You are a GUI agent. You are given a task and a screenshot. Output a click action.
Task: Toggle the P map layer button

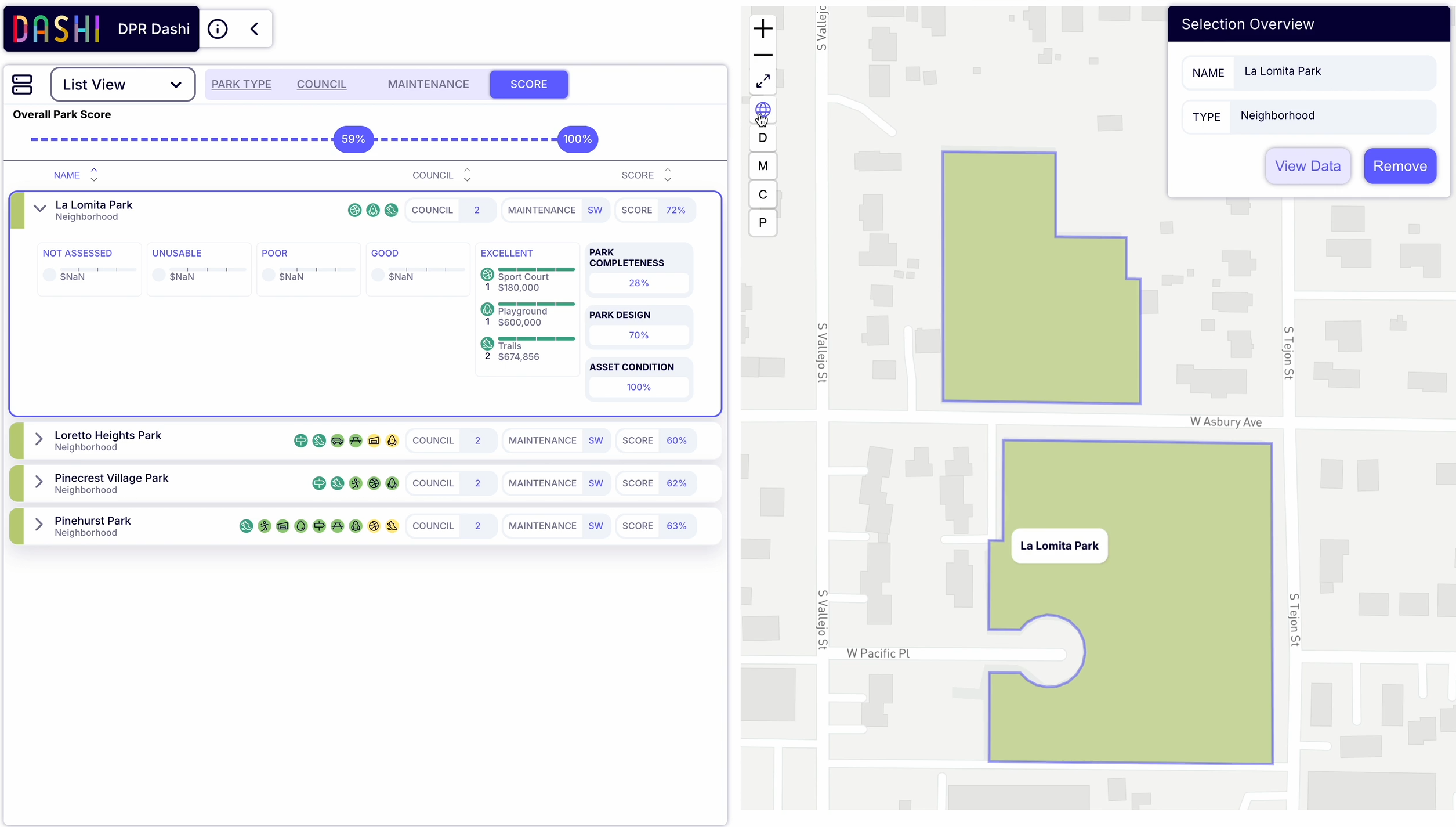[763, 223]
